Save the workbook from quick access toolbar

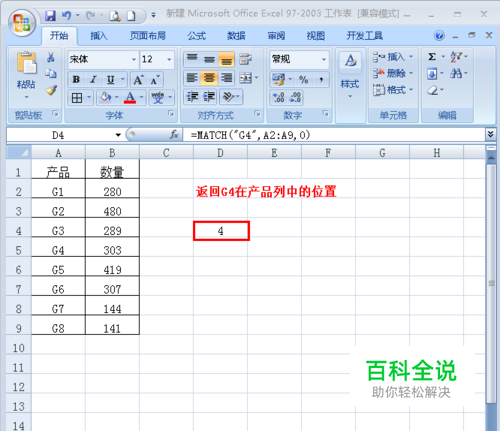[50, 15]
